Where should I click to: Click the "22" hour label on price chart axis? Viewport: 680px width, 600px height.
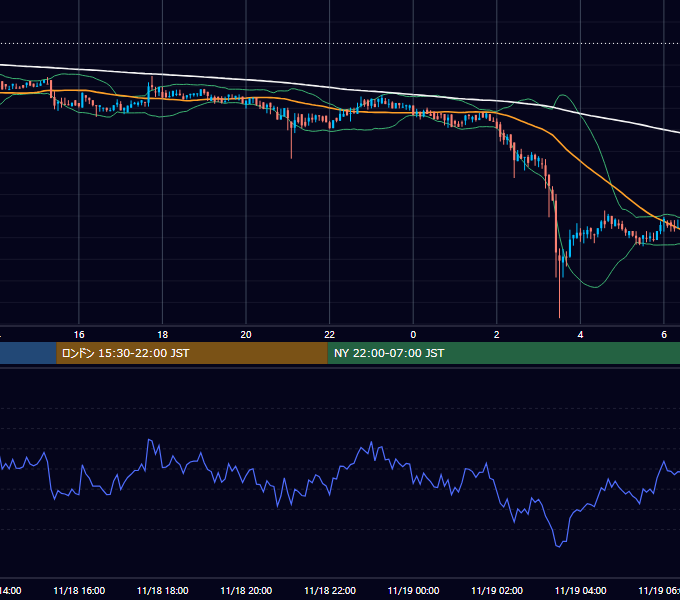pyautogui.click(x=330, y=335)
